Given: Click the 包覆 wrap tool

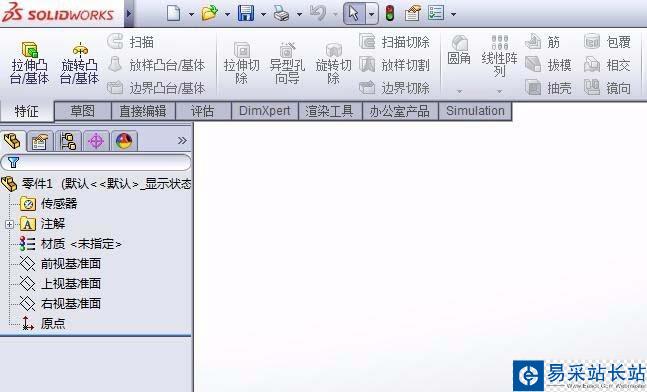Looking at the screenshot, I should (x=607, y=42).
